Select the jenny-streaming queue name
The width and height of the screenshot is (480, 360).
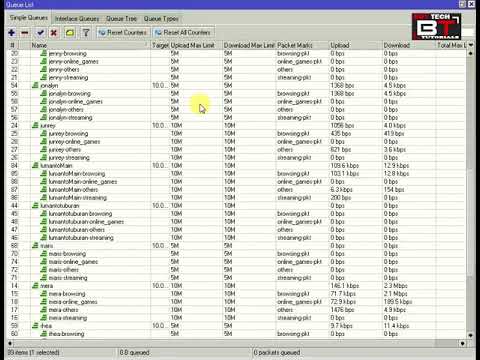(68, 77)
